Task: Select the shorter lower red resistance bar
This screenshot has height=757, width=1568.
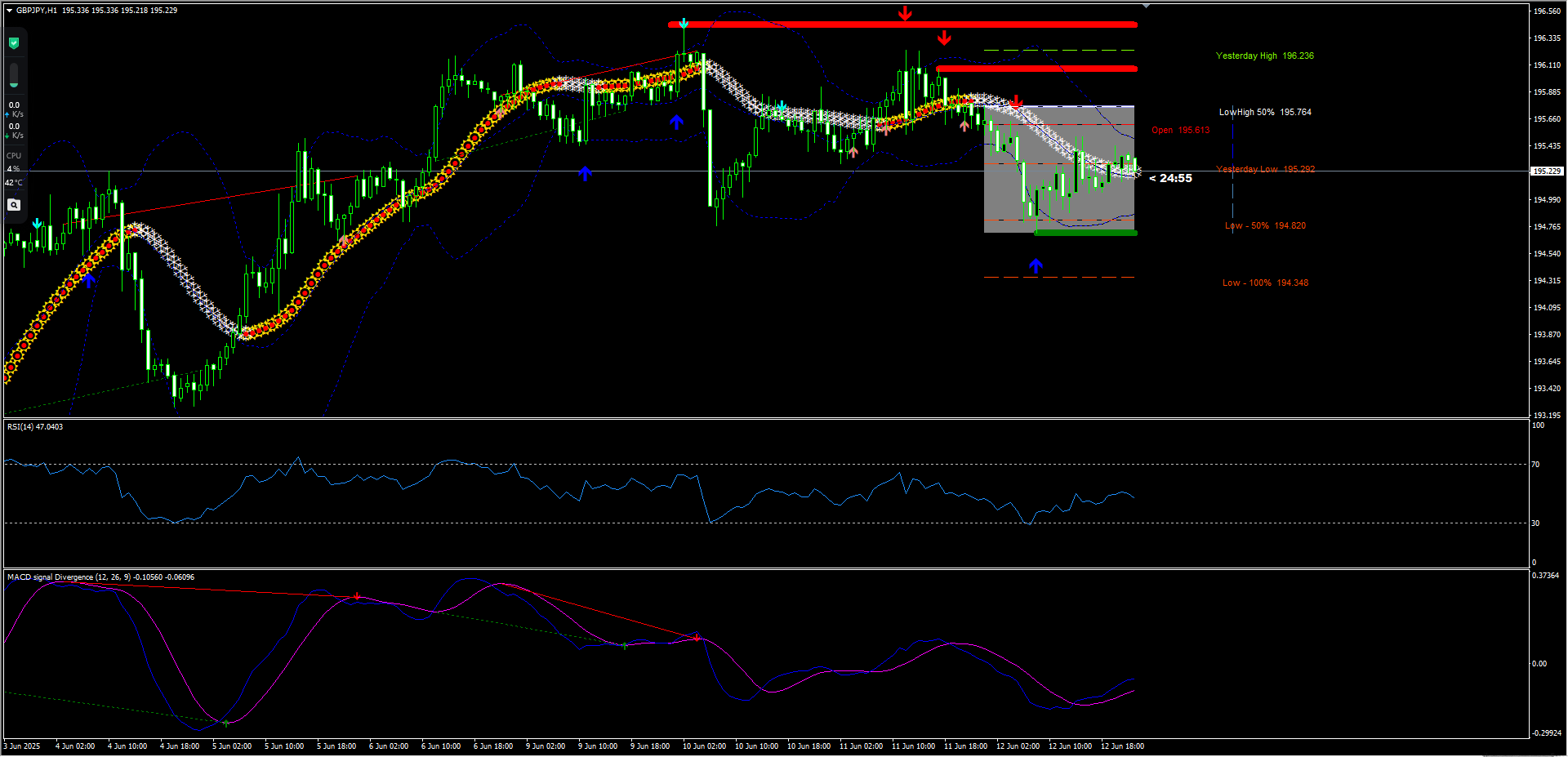Action: pos(1036,69)
